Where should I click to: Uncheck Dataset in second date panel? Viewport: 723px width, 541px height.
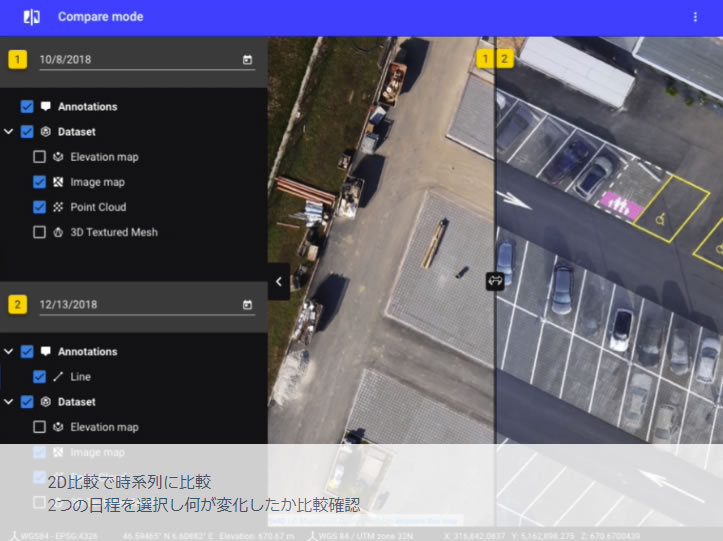(x=27, y=402)
